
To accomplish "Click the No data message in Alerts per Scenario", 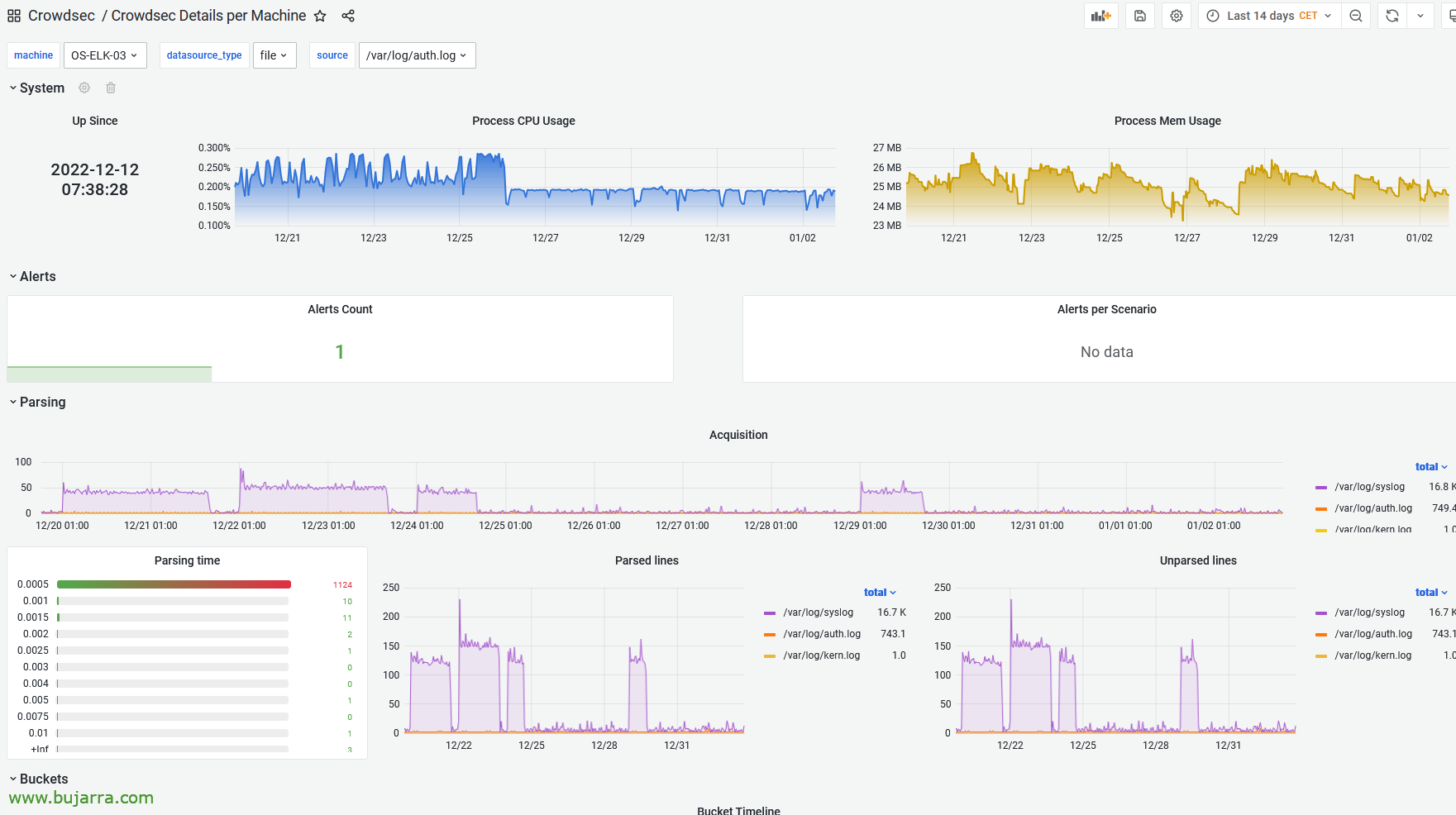I will (1106, 352).
